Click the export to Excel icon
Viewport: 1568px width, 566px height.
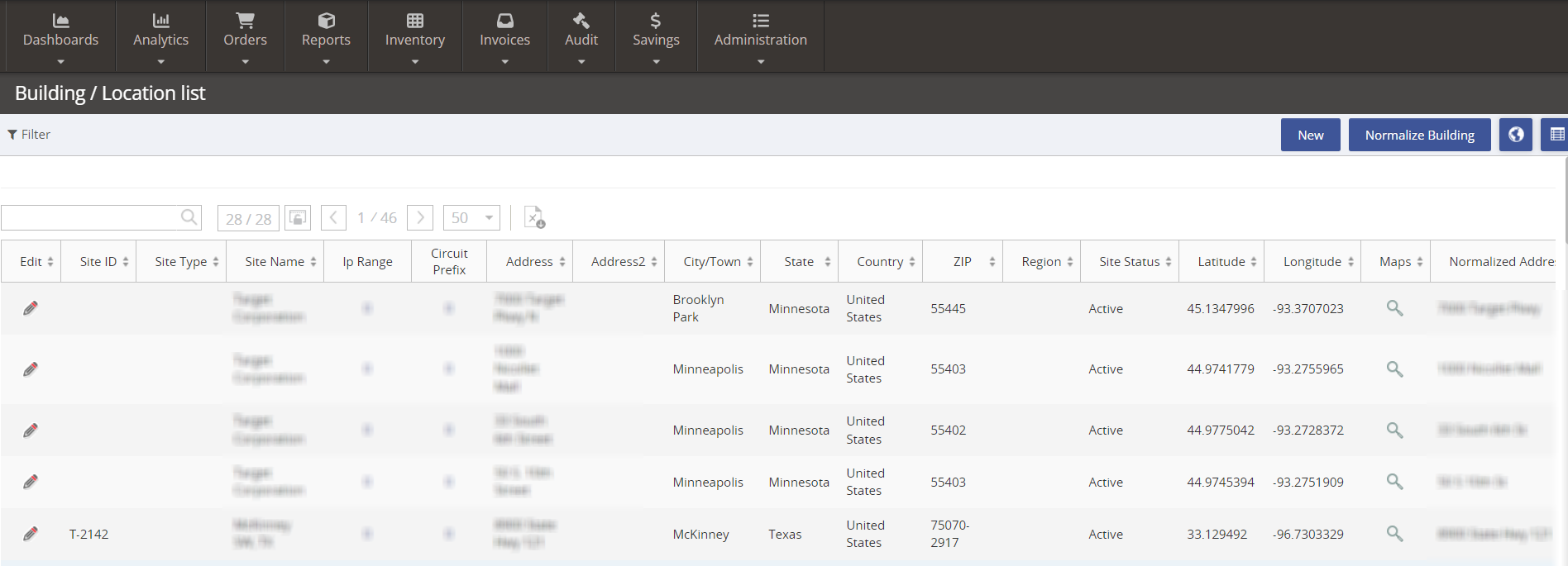pyautogui.click(x=534, y=217)
